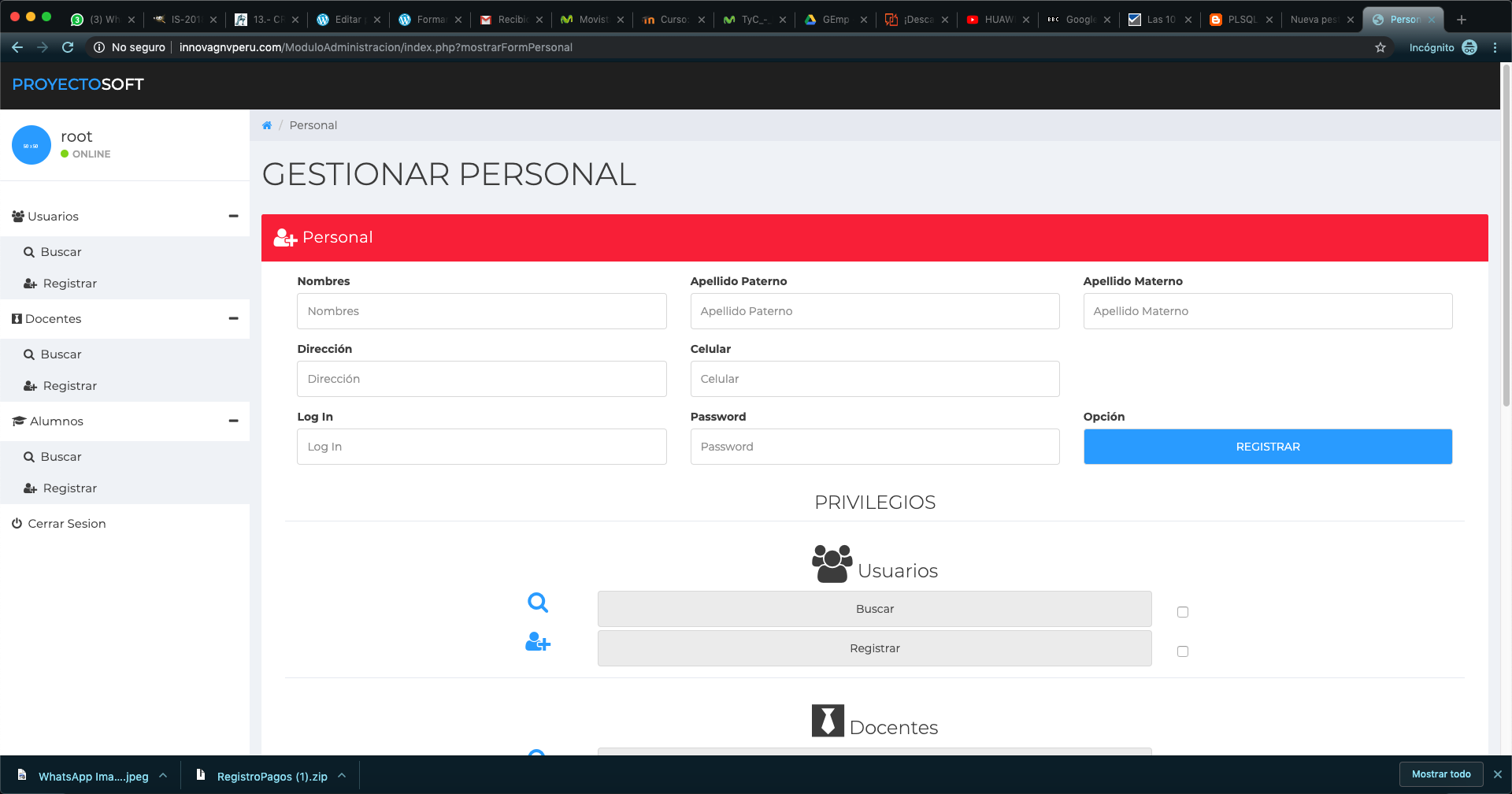Click the blue search icon under Usuarios privileges
The image size is (1512, 794).
pos(538,603)
